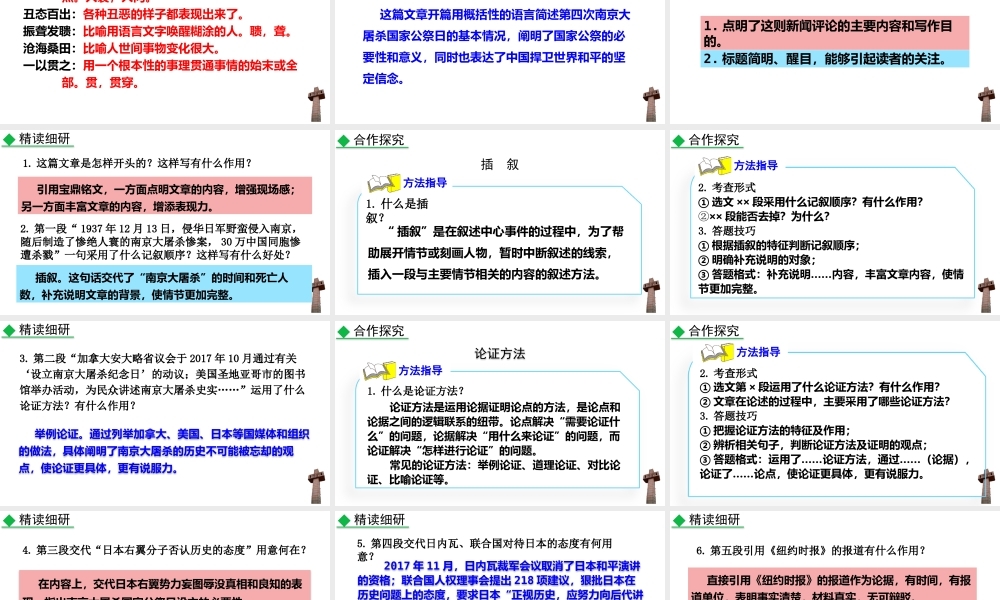1000x600 pixels.
Task: Open the slide thumbnail titled 插 叙
Action: (499, 222)
